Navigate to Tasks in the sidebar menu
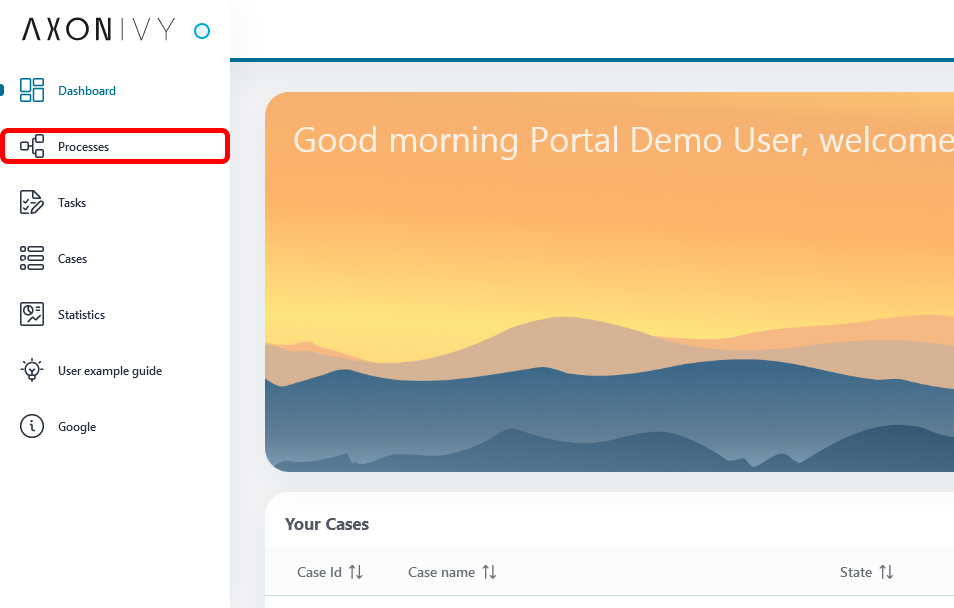954x608 pixels. point(71,202)
